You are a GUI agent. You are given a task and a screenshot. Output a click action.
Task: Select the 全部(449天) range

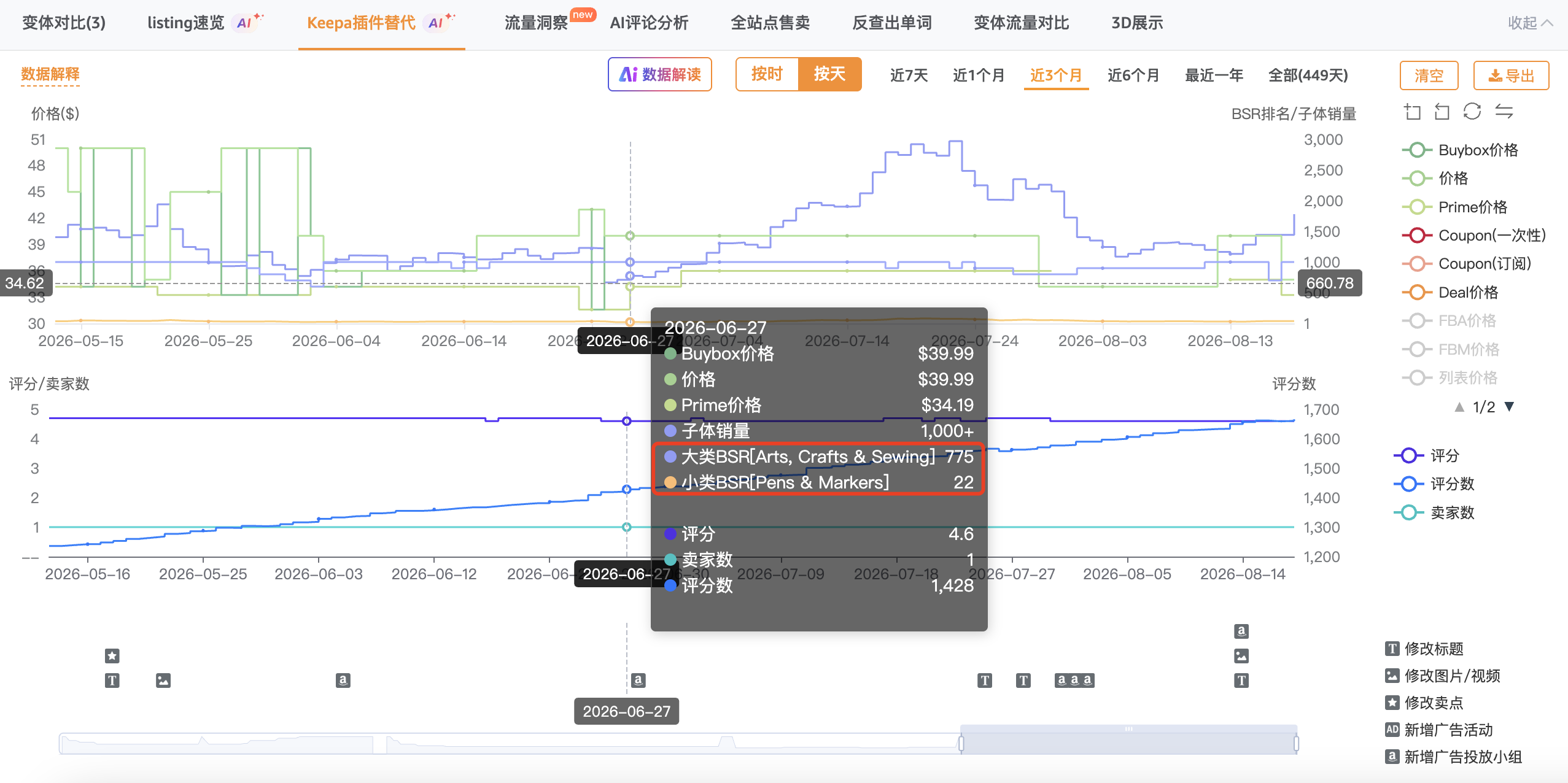[x=1308, y=75]
